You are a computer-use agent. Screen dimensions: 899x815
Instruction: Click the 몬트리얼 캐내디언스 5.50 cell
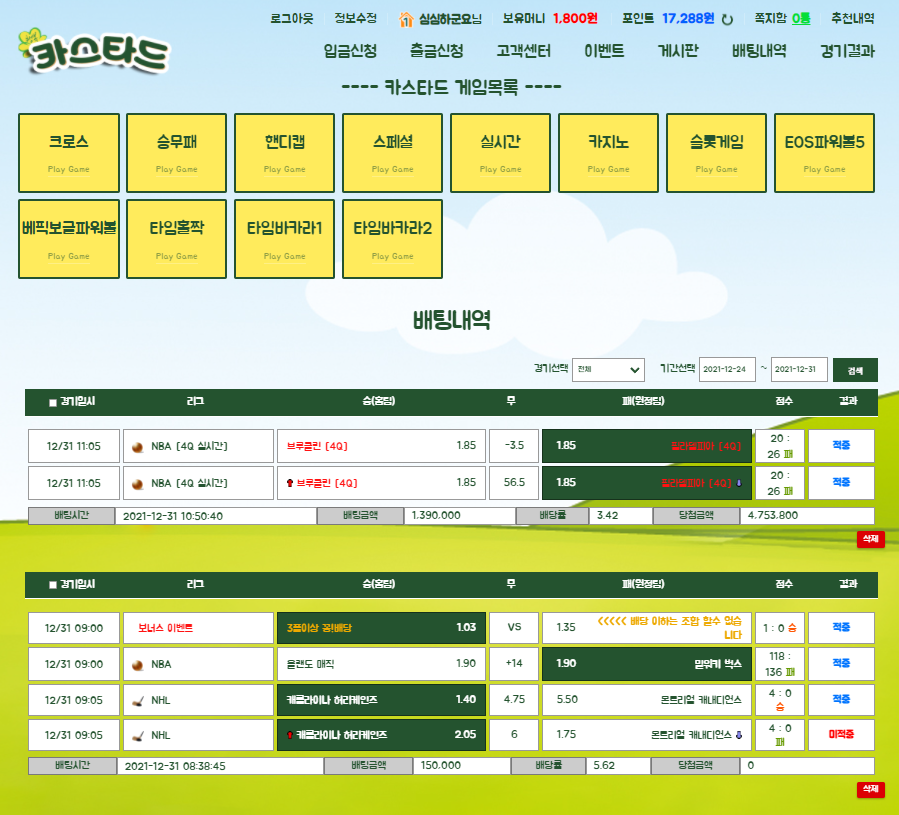tap(647, 700)
